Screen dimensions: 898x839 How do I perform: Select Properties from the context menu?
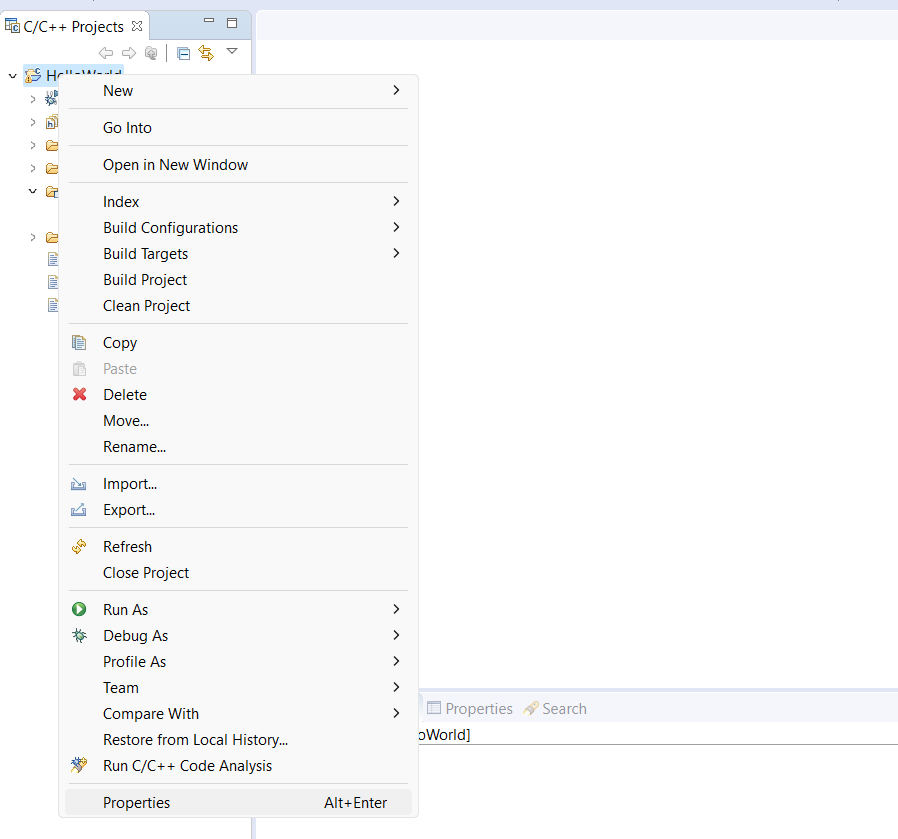coord(137,803)
